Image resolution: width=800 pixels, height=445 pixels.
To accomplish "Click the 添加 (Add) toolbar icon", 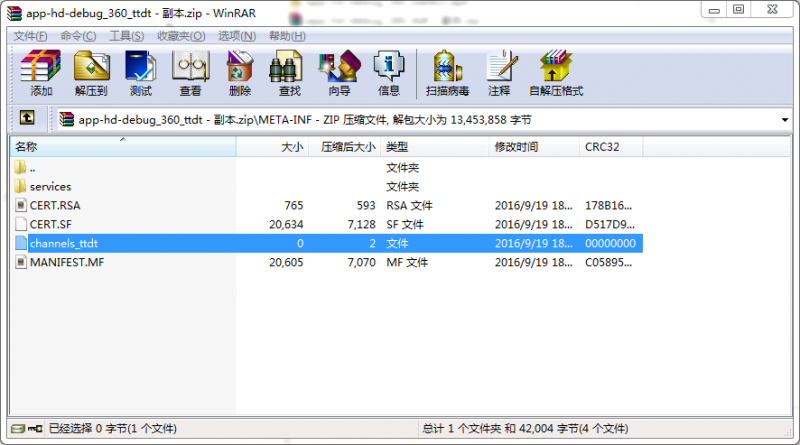I will [x=41, y=73].
